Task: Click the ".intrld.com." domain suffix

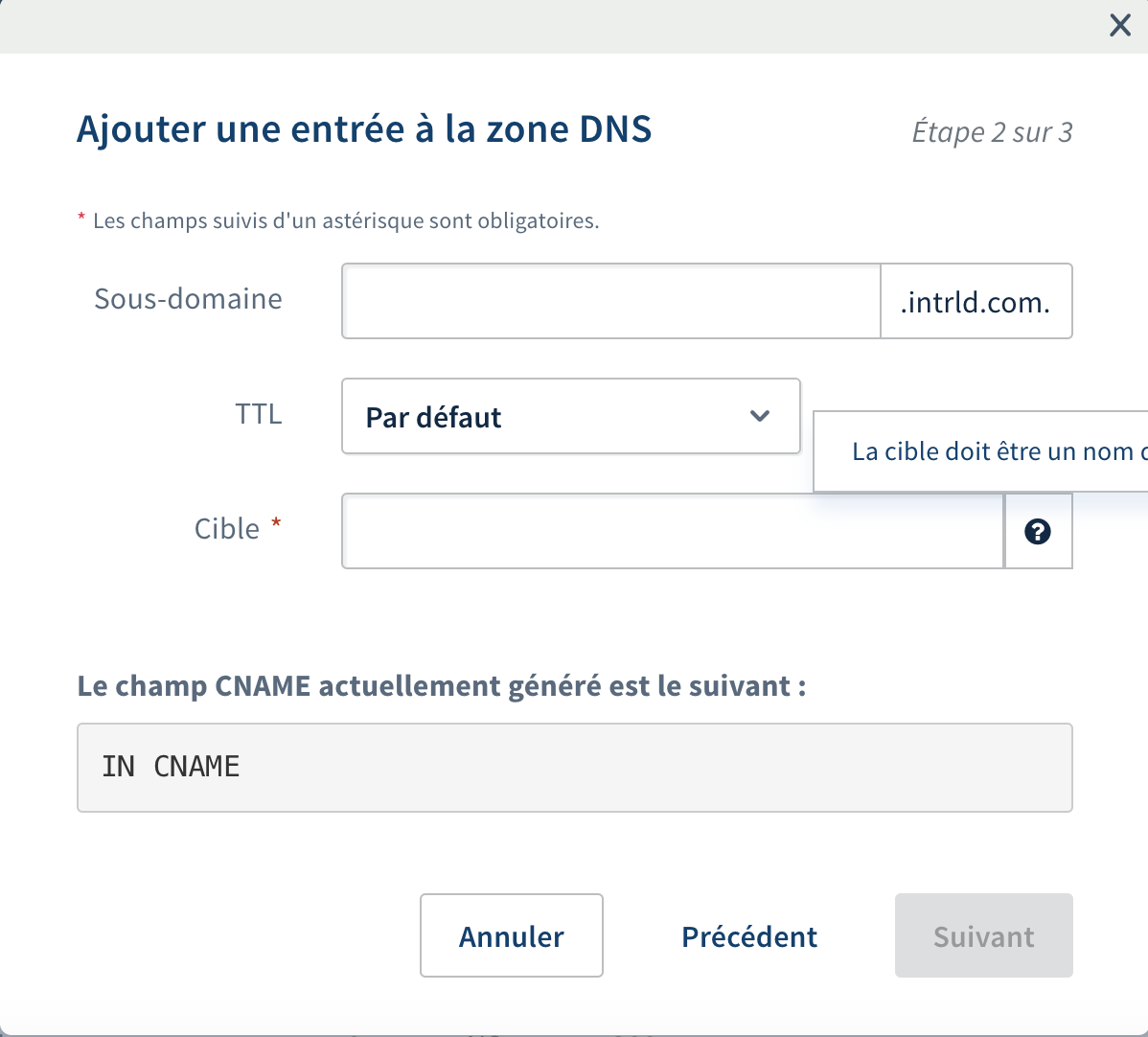Action: coord(976,303)
